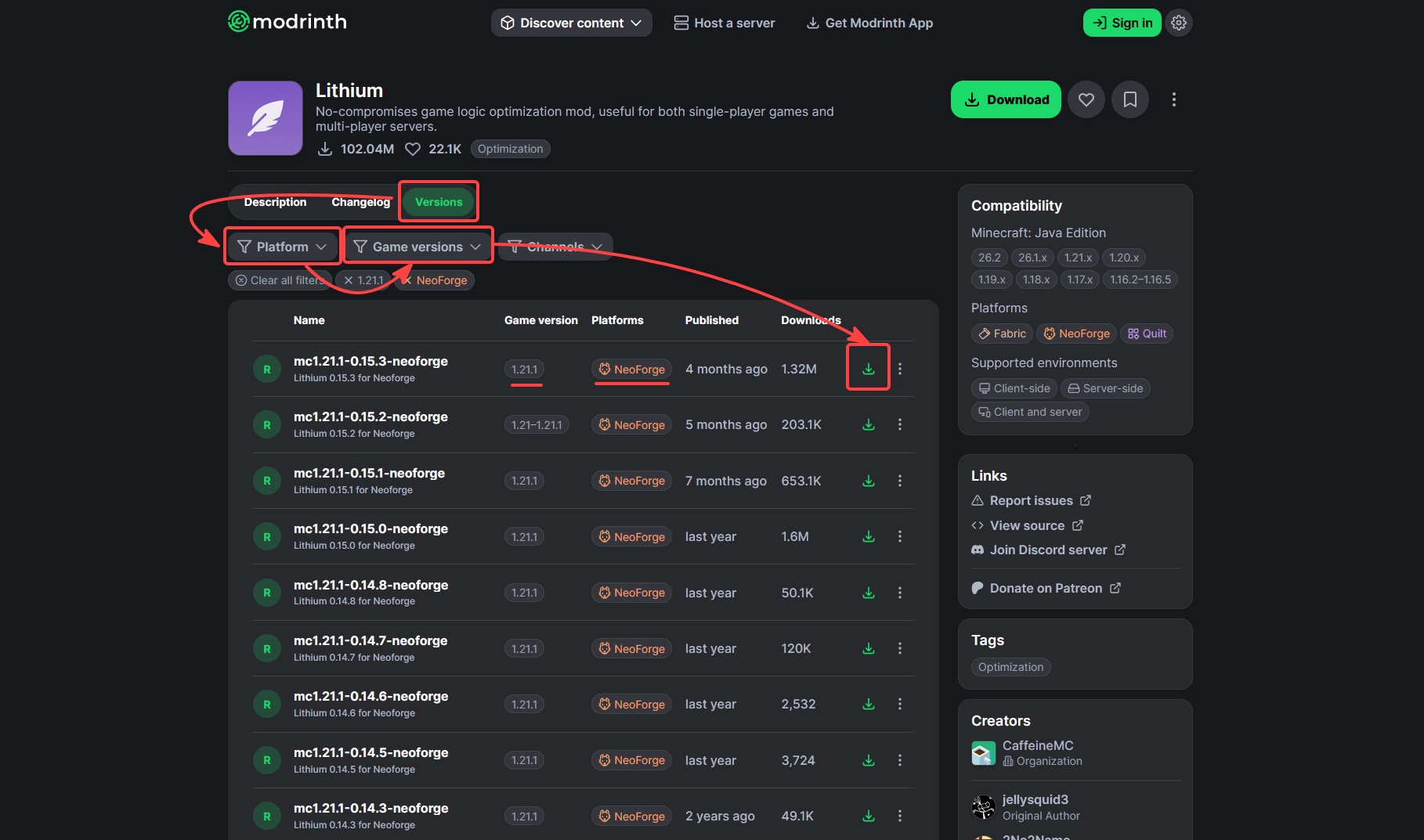The height and width of the screenshot is (840, 1424).
Task: Open the settings gear icon beside Sign in
Action: click(x=1179, y=23)
